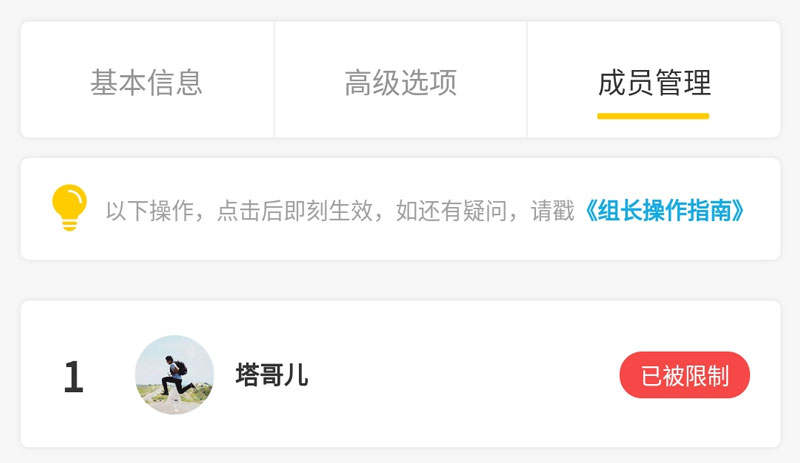Open 塔哥儿's circular avatar photo
The width and height of the screenshot is (800, 463).
point(174,375)
